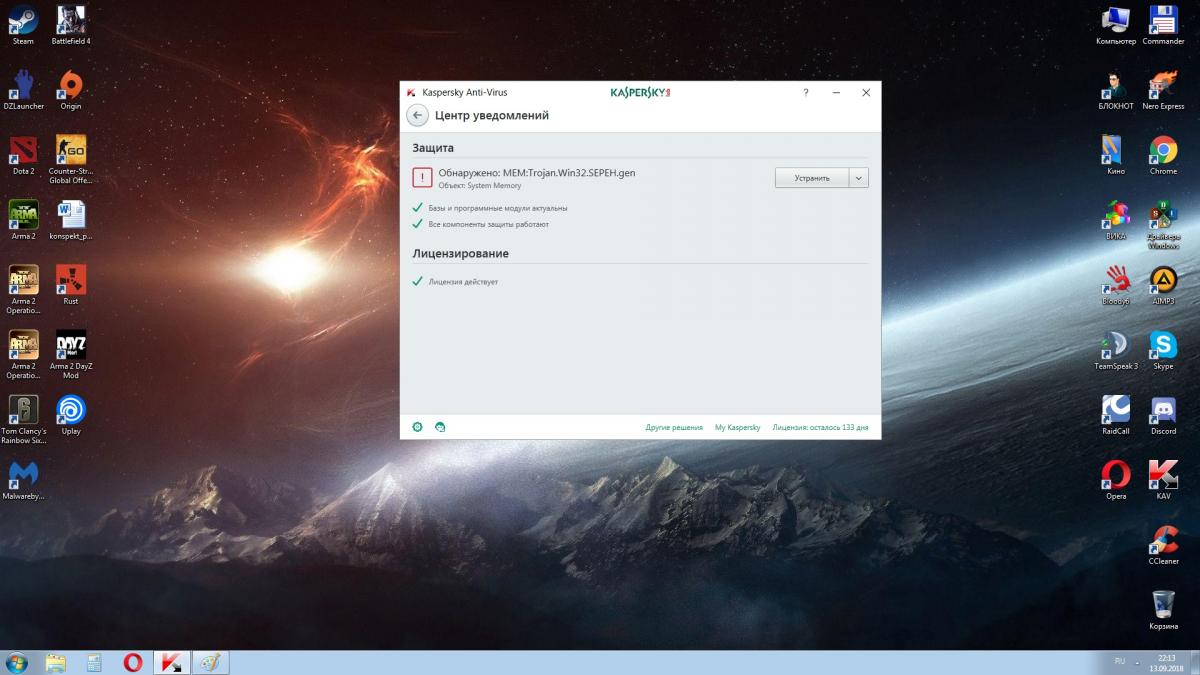The image size is (1200, 675).
Task: Select Tom Clancy's Rainbow Six icon
Action: (x=23, y=420)
